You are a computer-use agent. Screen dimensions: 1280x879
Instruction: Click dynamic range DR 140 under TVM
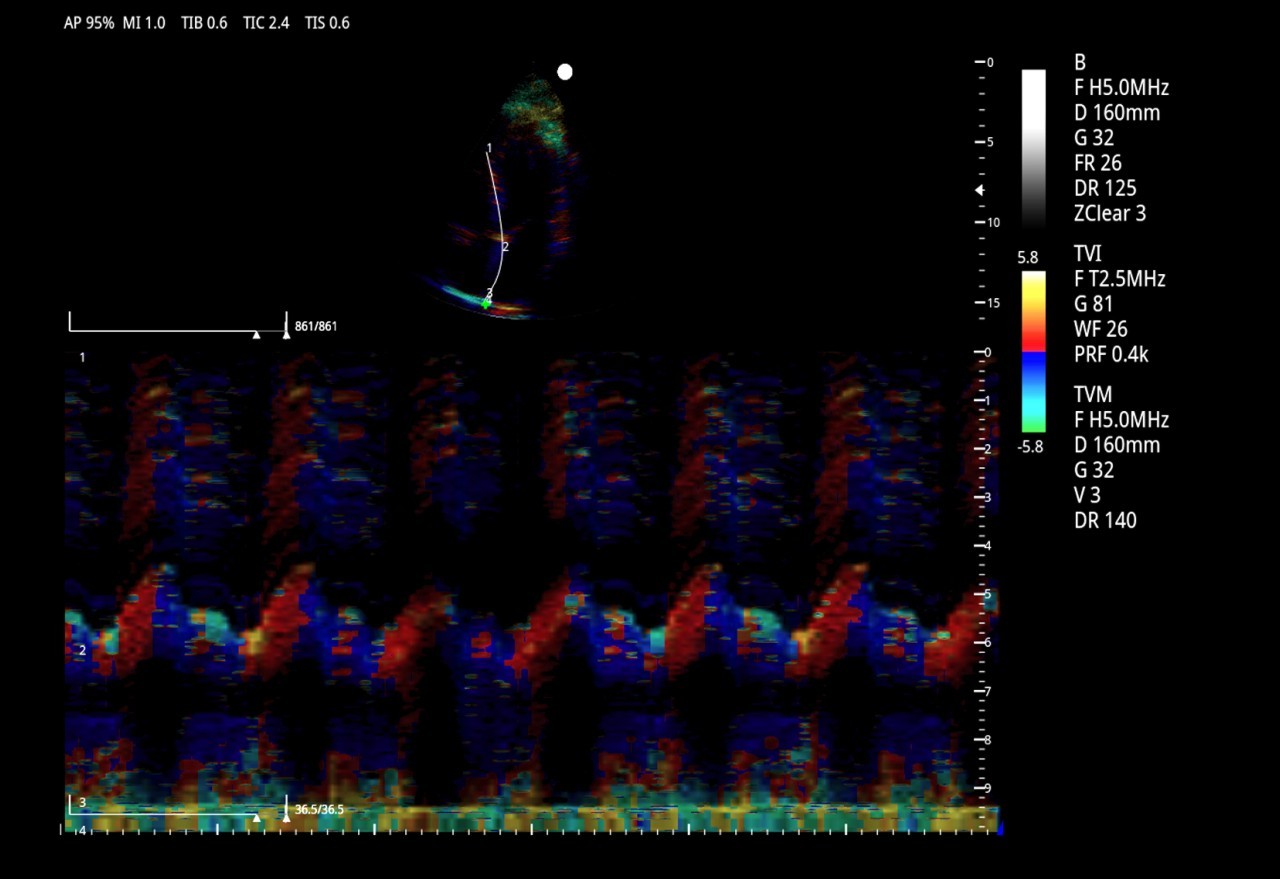point(1105,520)
